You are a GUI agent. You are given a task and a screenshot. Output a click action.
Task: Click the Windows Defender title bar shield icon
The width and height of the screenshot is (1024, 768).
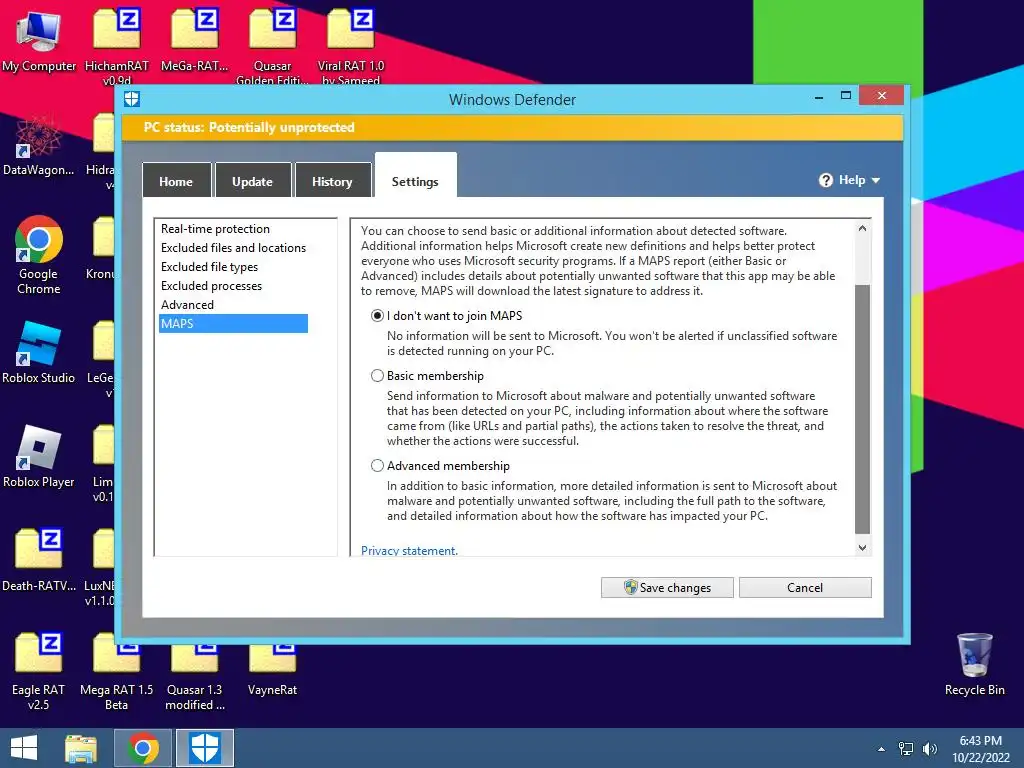132,99
